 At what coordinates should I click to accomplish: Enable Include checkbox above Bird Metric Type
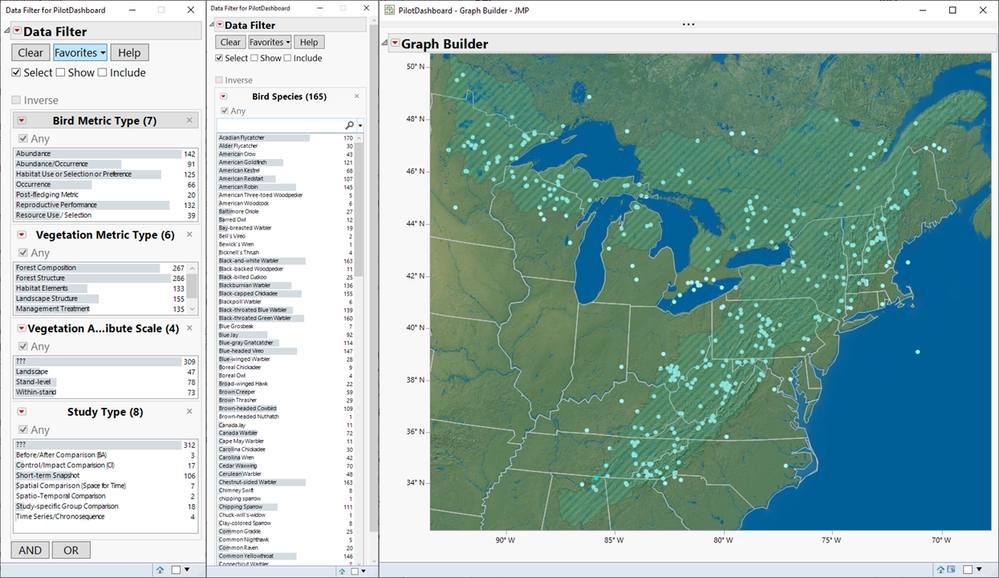(x=102, y=73)
